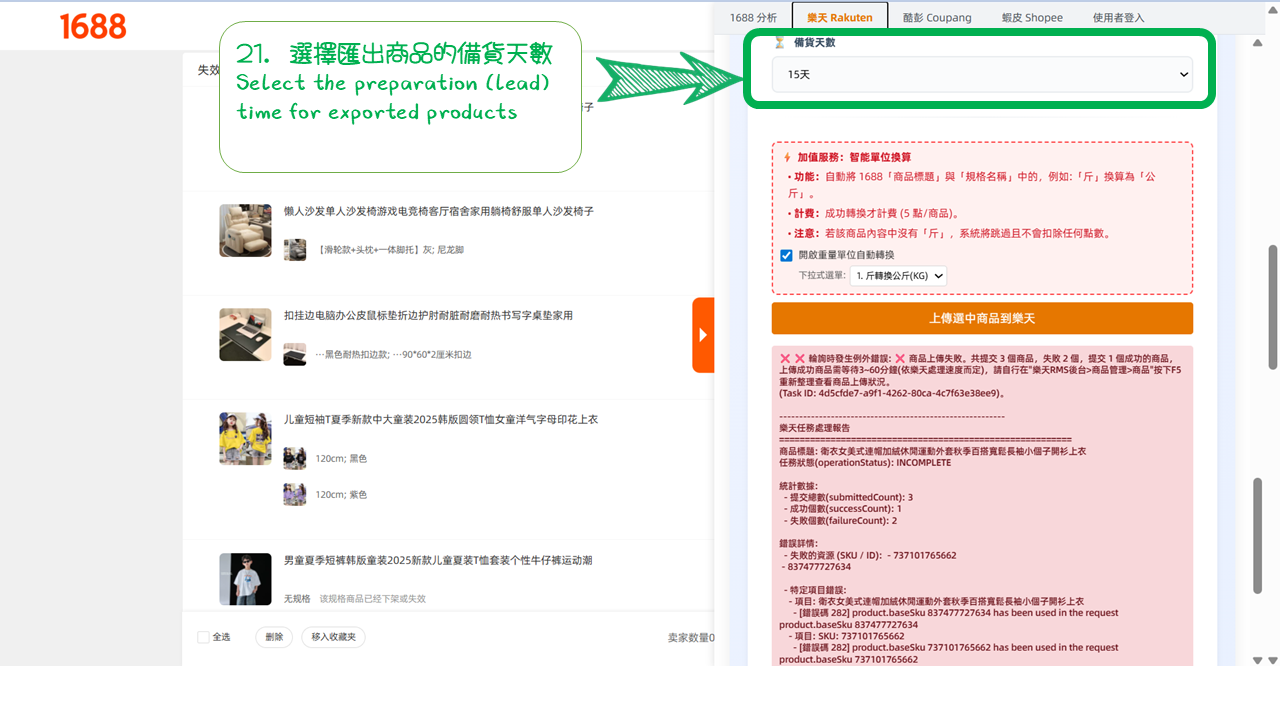Click the boy's summer shorts set thumbnail

tap(245, 579)
